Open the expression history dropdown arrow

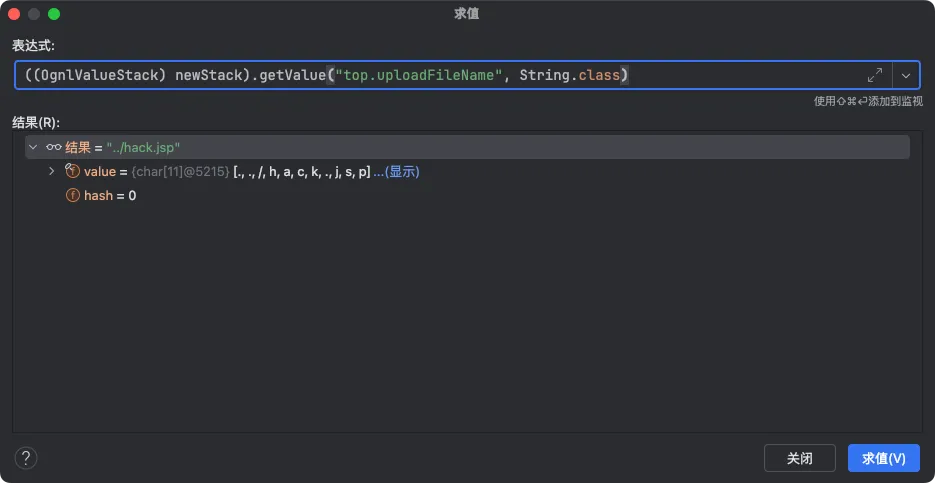906,76
